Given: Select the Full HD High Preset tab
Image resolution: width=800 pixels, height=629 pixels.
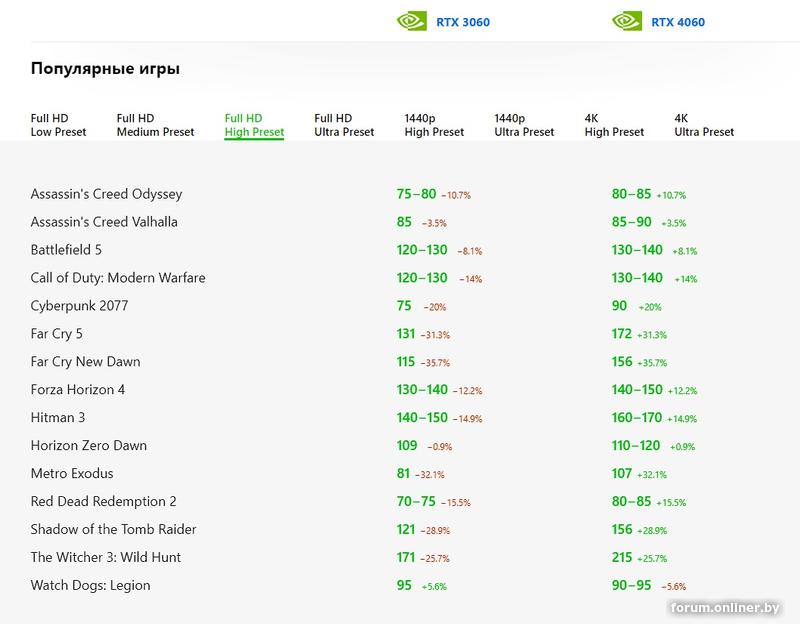Looking at the screenshot, I should [254, 125].
